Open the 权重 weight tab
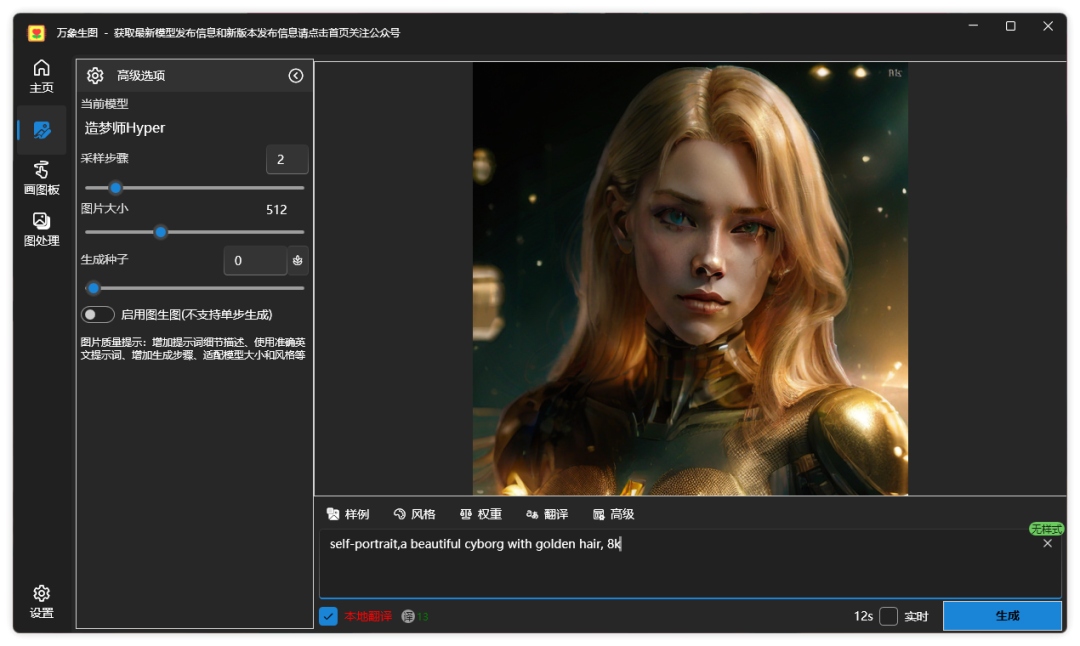 [480, 514]
